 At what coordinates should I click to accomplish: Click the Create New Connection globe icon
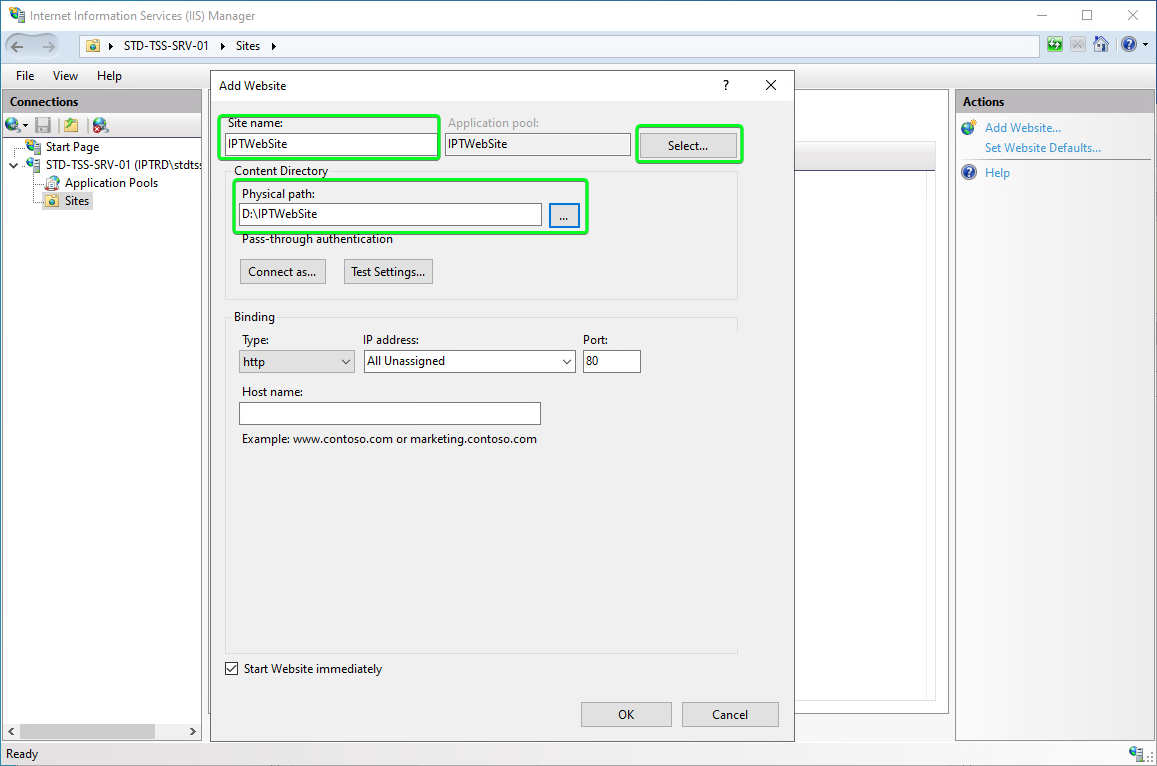[x=13, y=125]
